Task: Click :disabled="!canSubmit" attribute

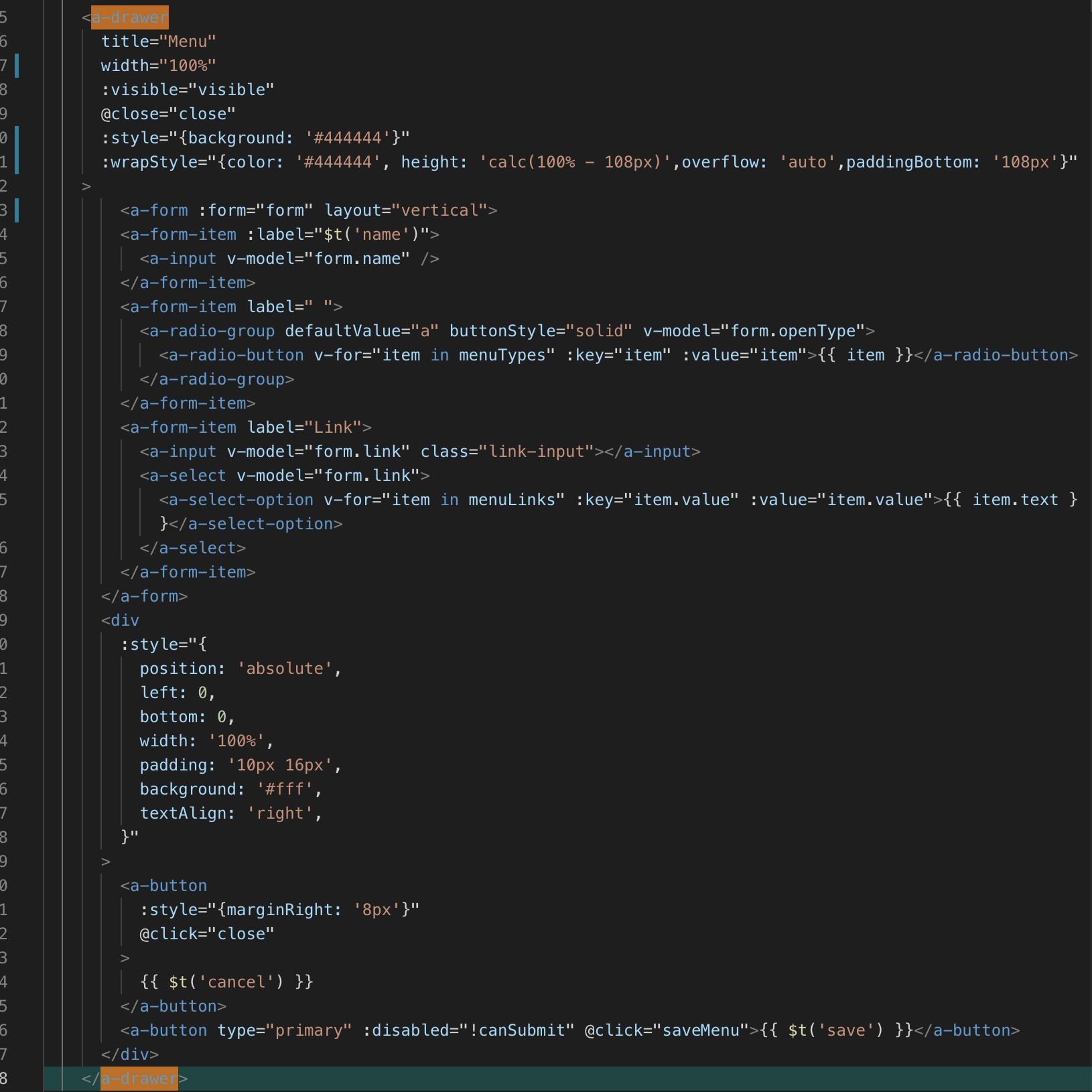Action: pyautogui.click(x=469, y=1030)
